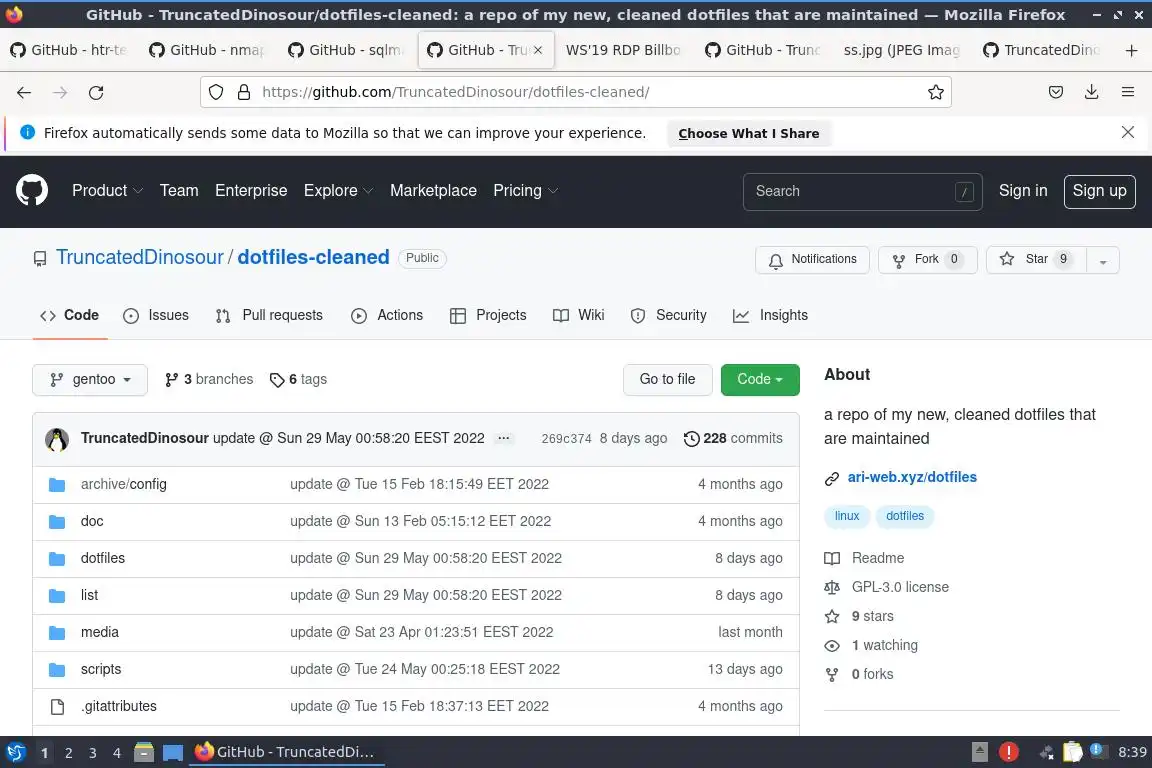Open the 6 tags link

298,379
